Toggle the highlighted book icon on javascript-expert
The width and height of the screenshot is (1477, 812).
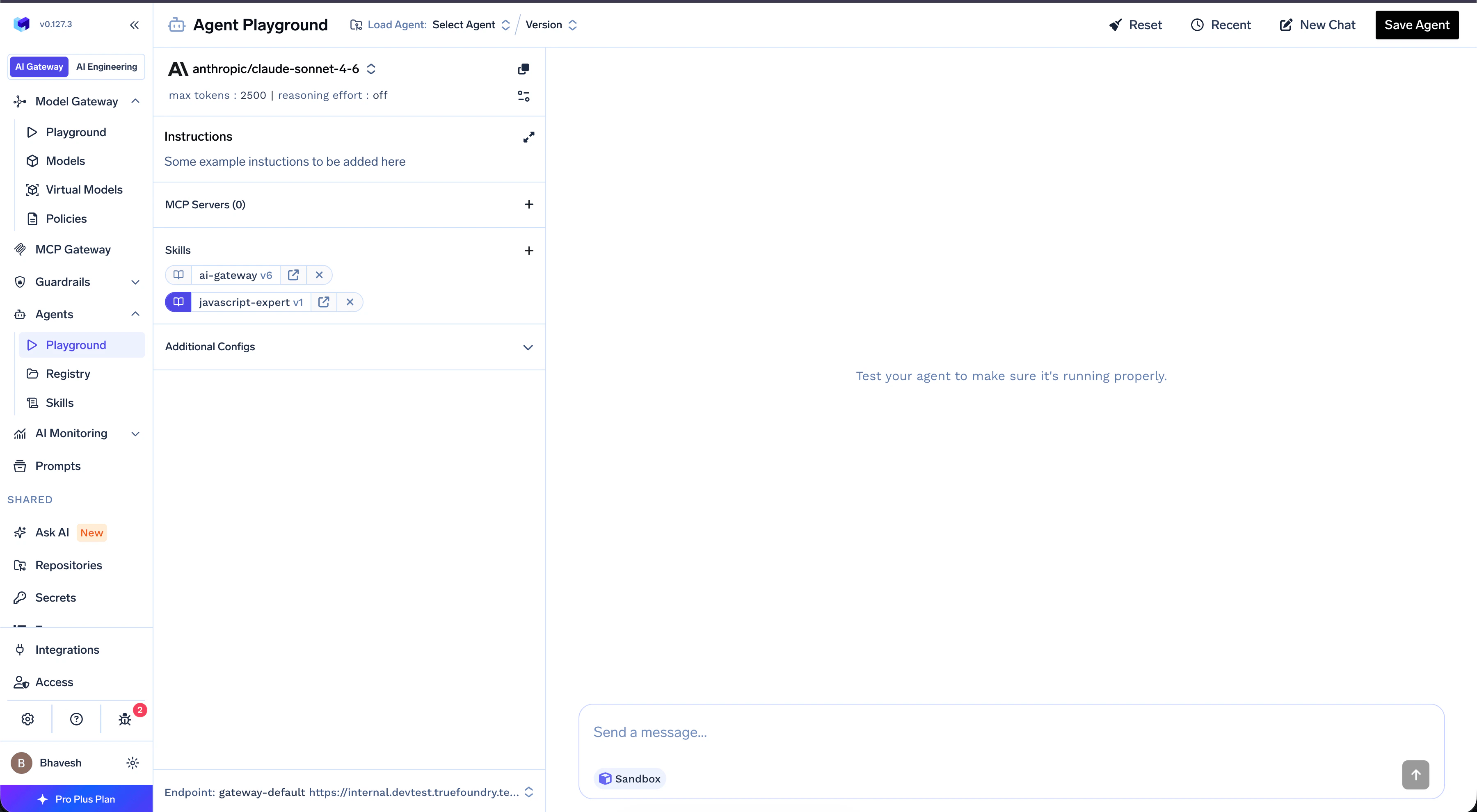178,302
